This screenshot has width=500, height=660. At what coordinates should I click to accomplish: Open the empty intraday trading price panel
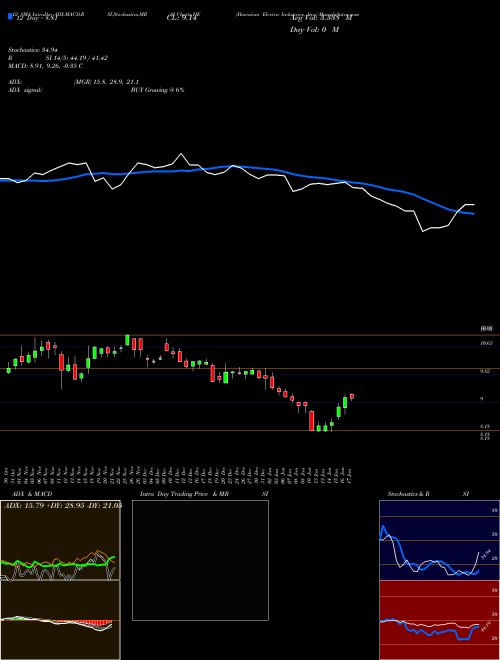(x=200, y=560)
